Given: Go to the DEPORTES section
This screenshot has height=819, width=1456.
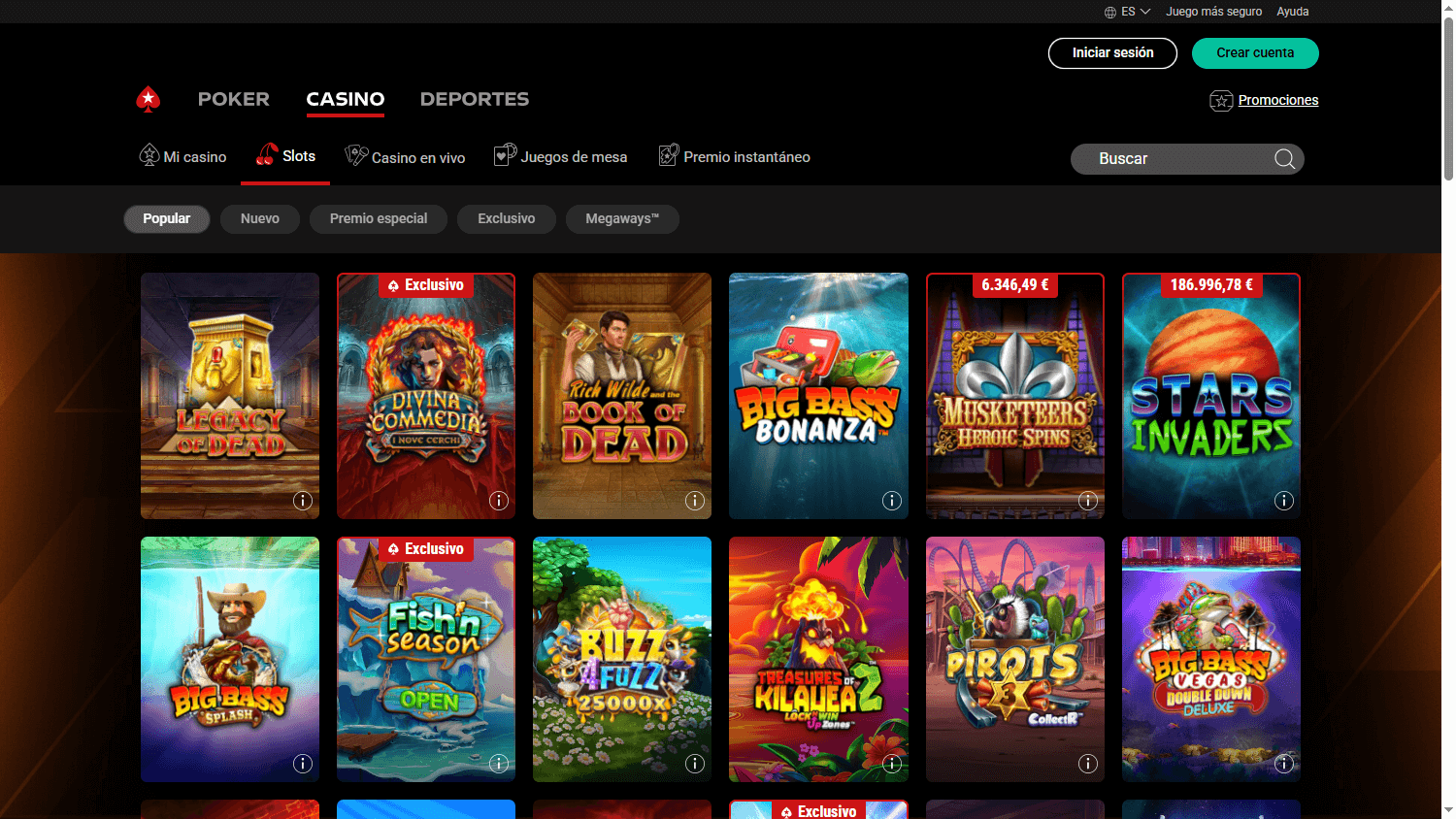Looking at the screenshot, I should click(x=475, y=99).
